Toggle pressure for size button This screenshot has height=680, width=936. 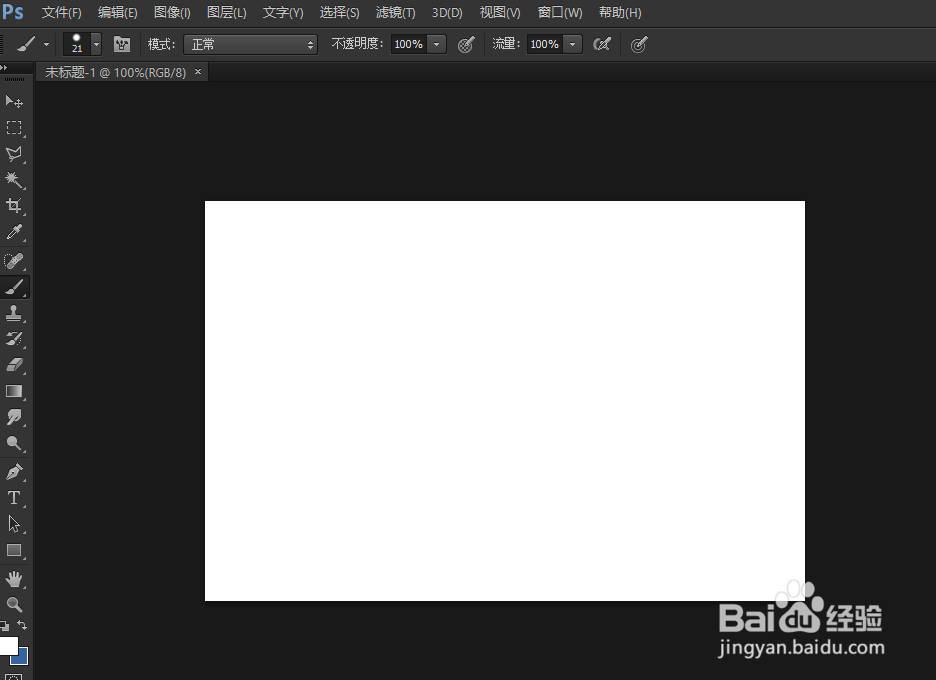pos(639,44)
